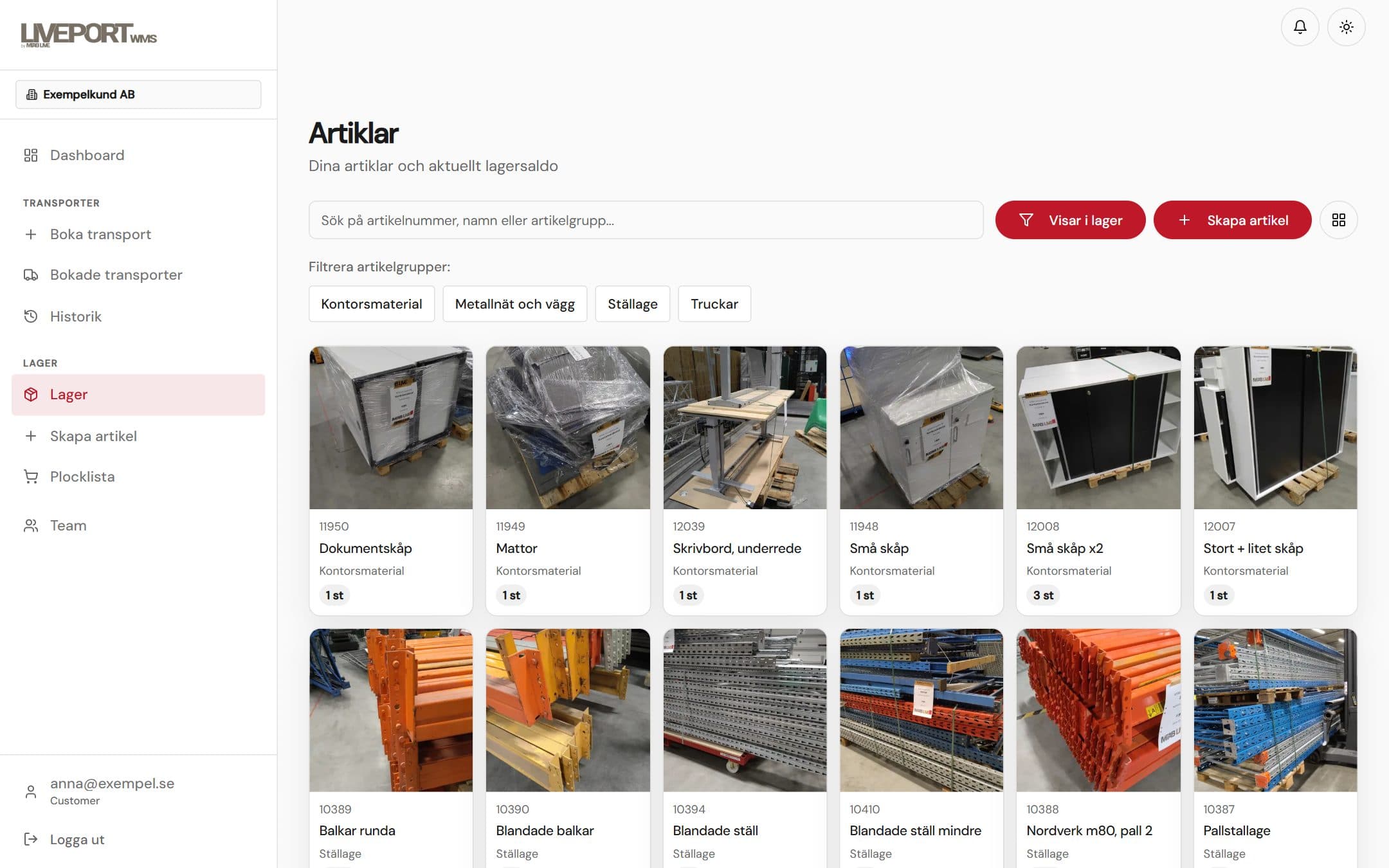The width and height of the screenshot is (1389, 868).
Task: Filter by Metallnät och vägg group
Action: tap(514, 303)
